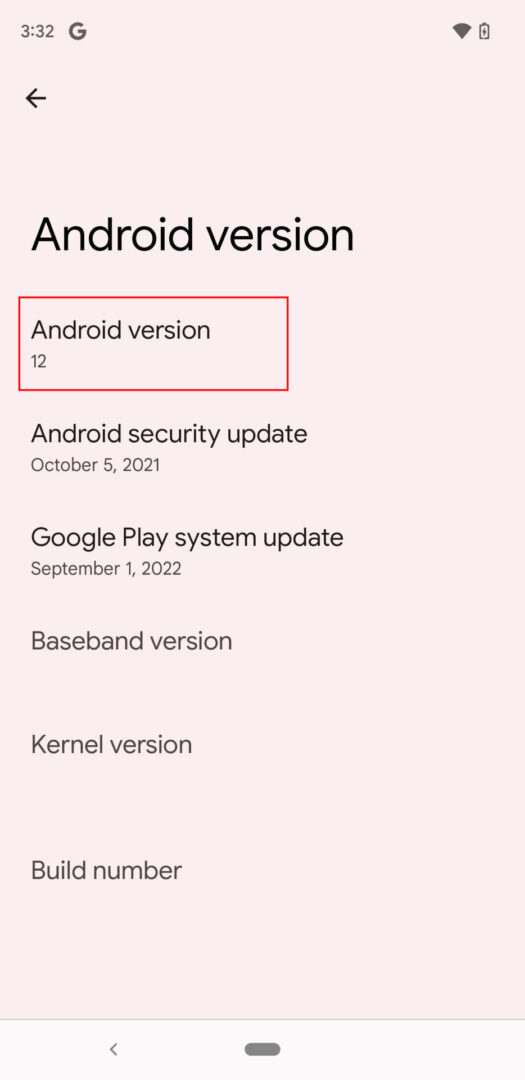
Task: Tap the October 5, 2021 date
Action: coord(95,465)
